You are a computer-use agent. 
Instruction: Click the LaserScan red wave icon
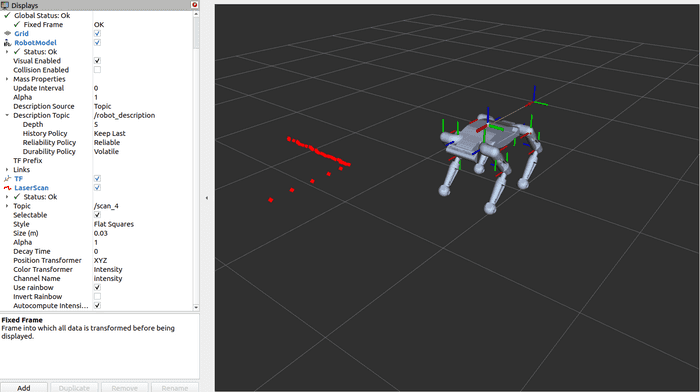point(7,188)
